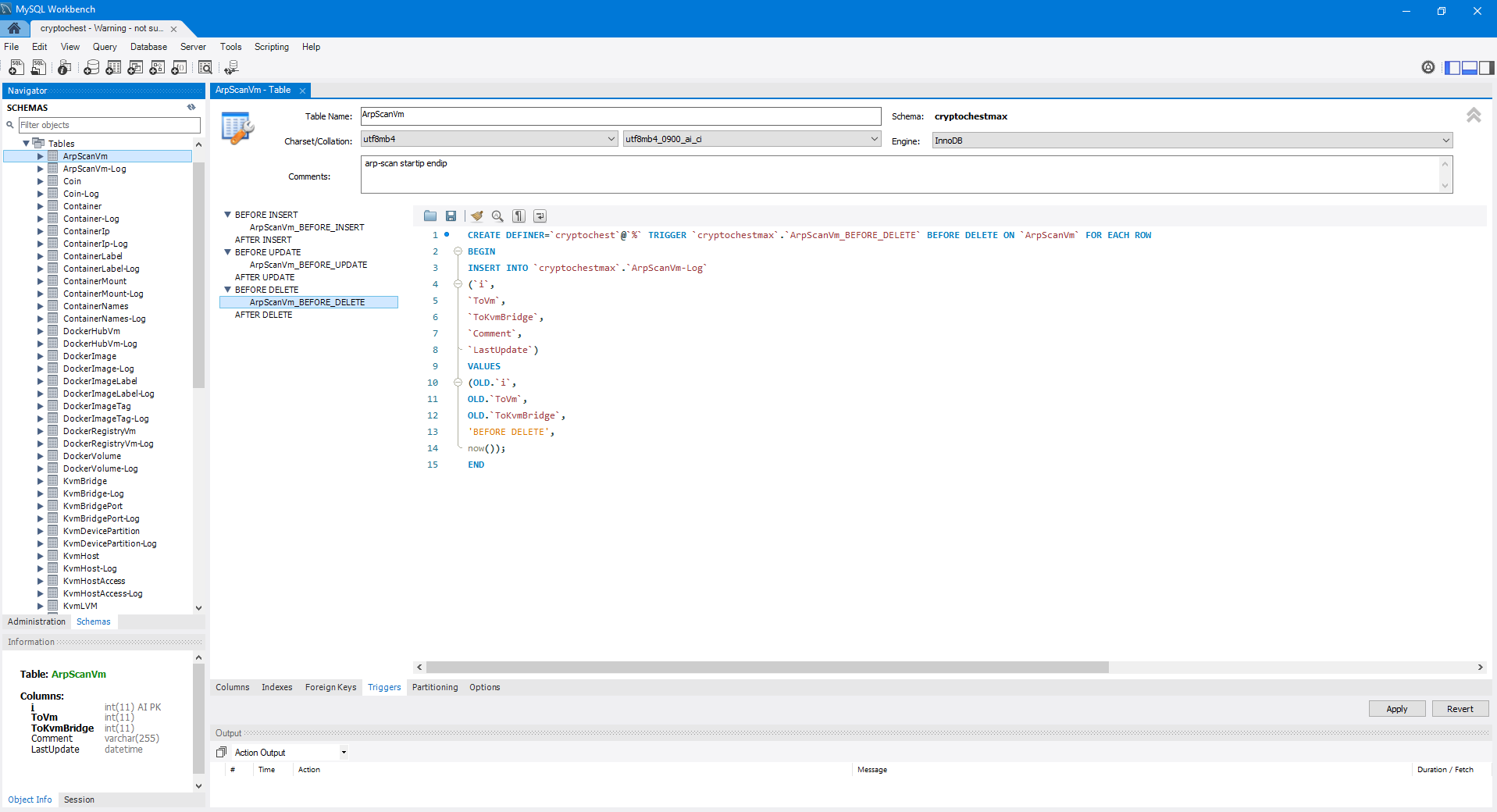Screen dimensions: 1497x812
Task: Select the DockerVolume table
Action: tap(92, 456)
